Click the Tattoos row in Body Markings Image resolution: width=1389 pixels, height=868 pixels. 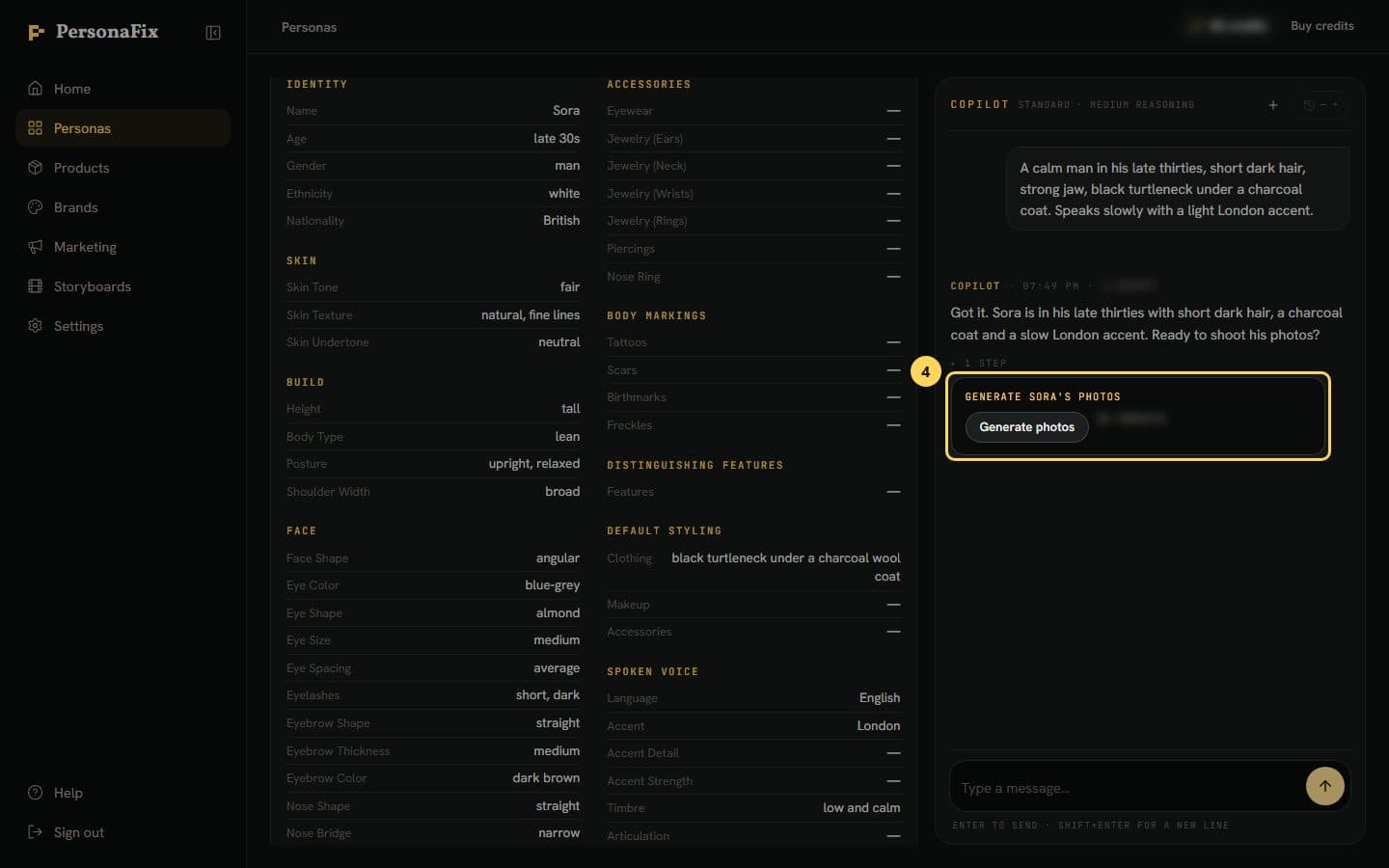pos(753,342)
